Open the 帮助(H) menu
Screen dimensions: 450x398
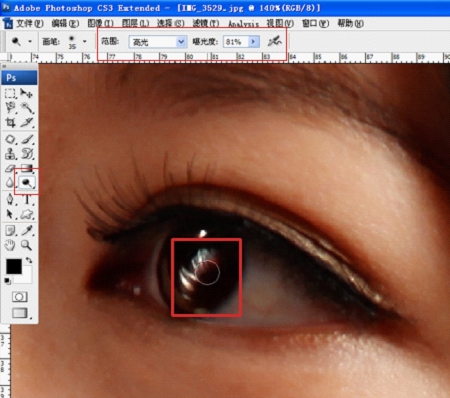(350, 23)
